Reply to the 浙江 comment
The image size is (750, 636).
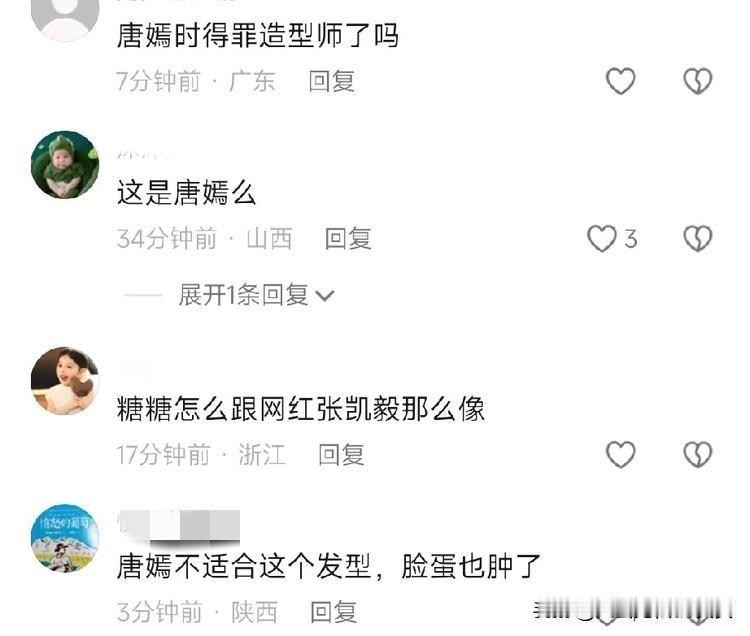coord(342,455)
